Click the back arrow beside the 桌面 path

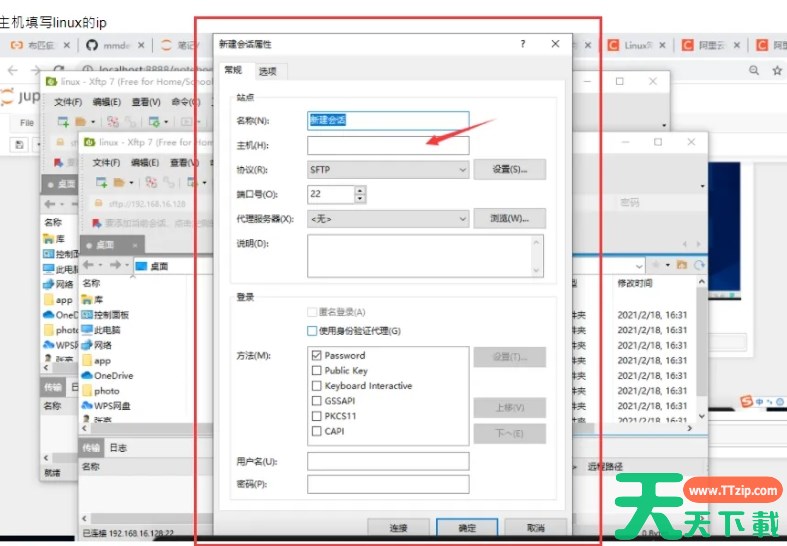pyautogui.click(x=88, y=266)
